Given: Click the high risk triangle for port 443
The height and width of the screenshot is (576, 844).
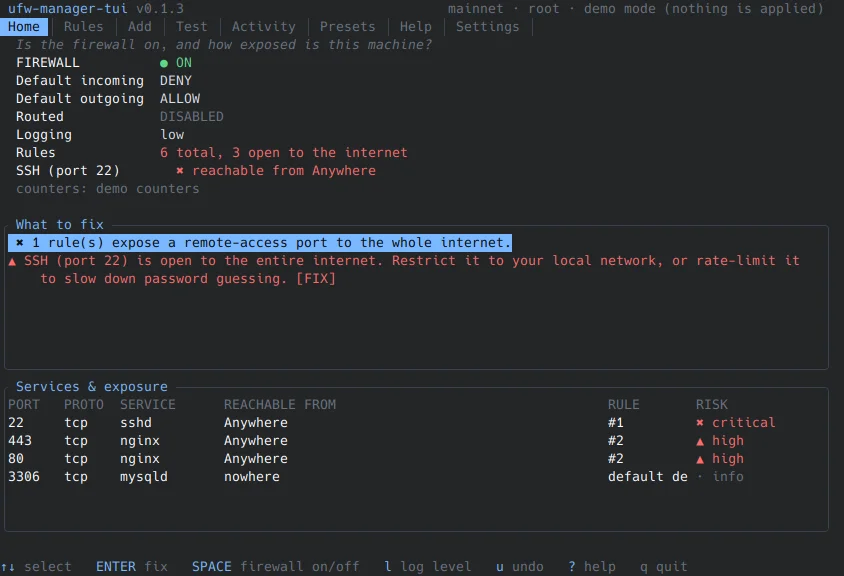Looking at the screenshot, I should pyautogui.click(x=700, y=441).
